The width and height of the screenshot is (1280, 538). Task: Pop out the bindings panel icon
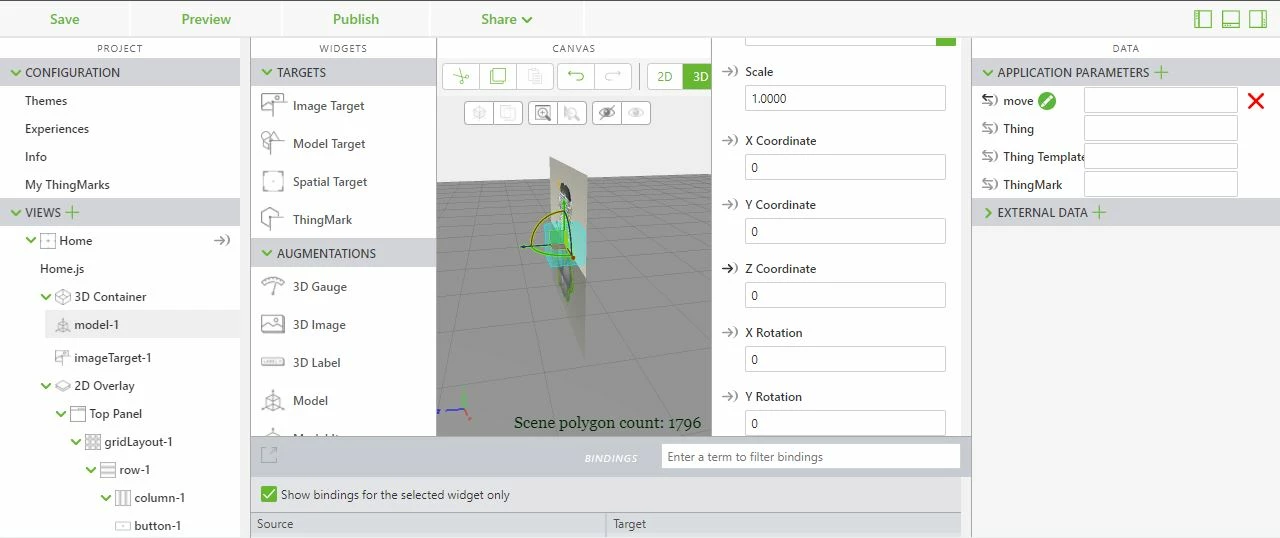pos(268,455)
